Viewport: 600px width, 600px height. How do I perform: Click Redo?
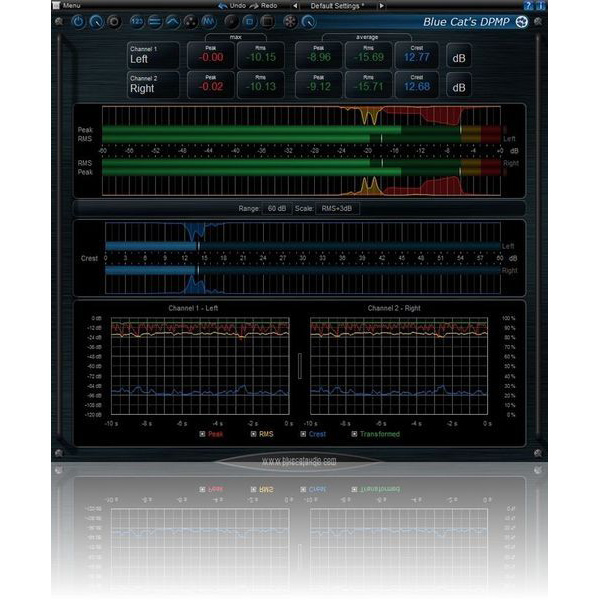tap(264, 6)
